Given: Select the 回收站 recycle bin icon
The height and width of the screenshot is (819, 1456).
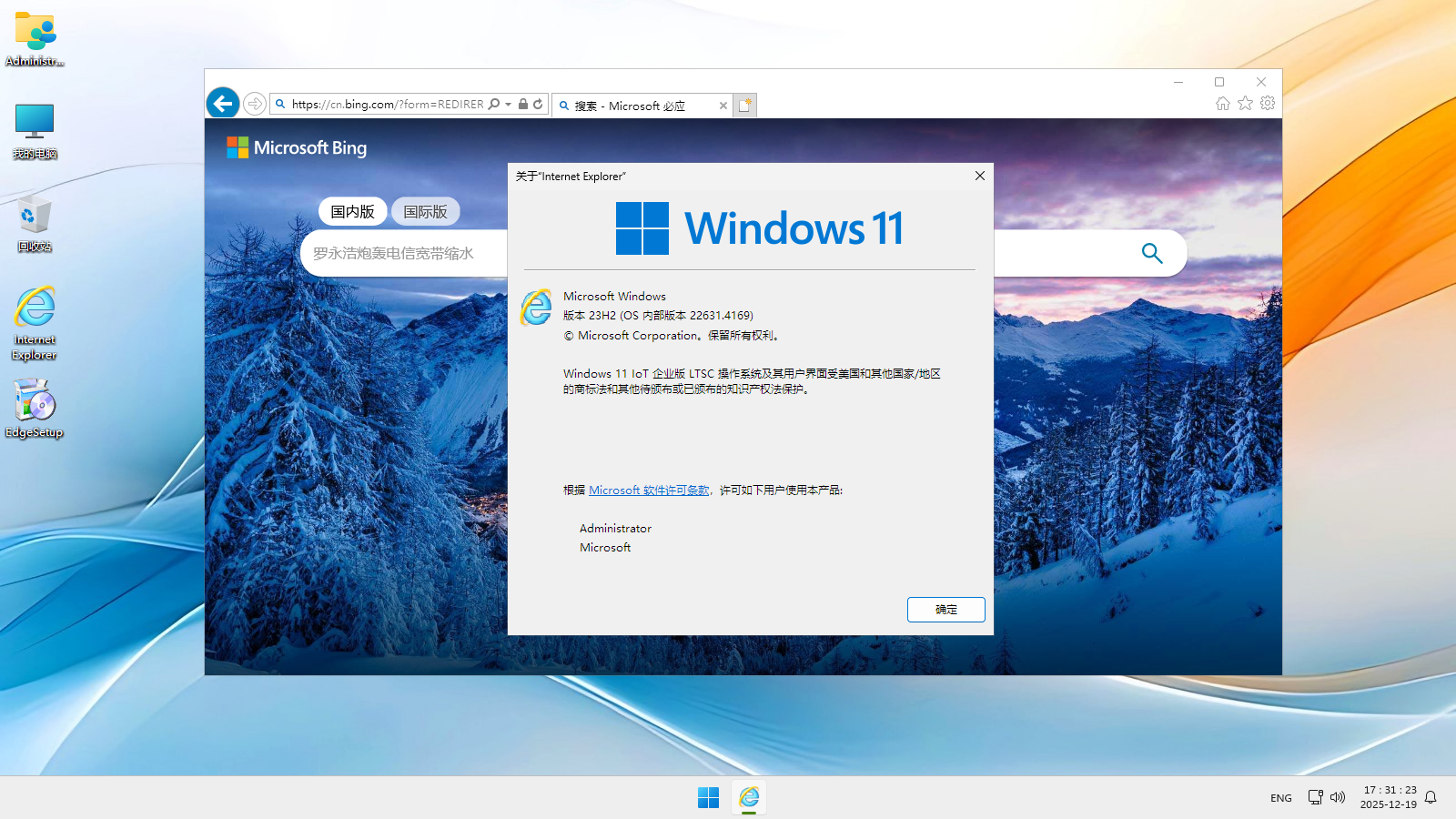Looking at the screenshot, I should (x=35, y=223).
